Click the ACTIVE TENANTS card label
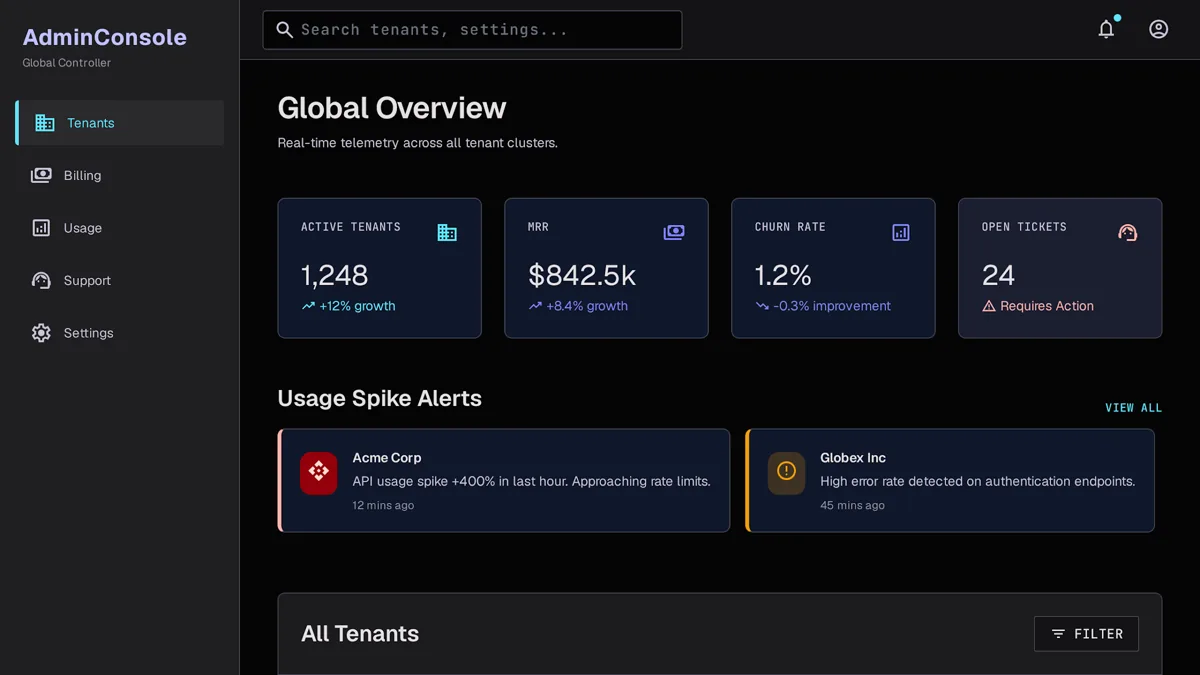This screenshot has width=1200, height=675. pyautogui.click(x=351, y=227)
